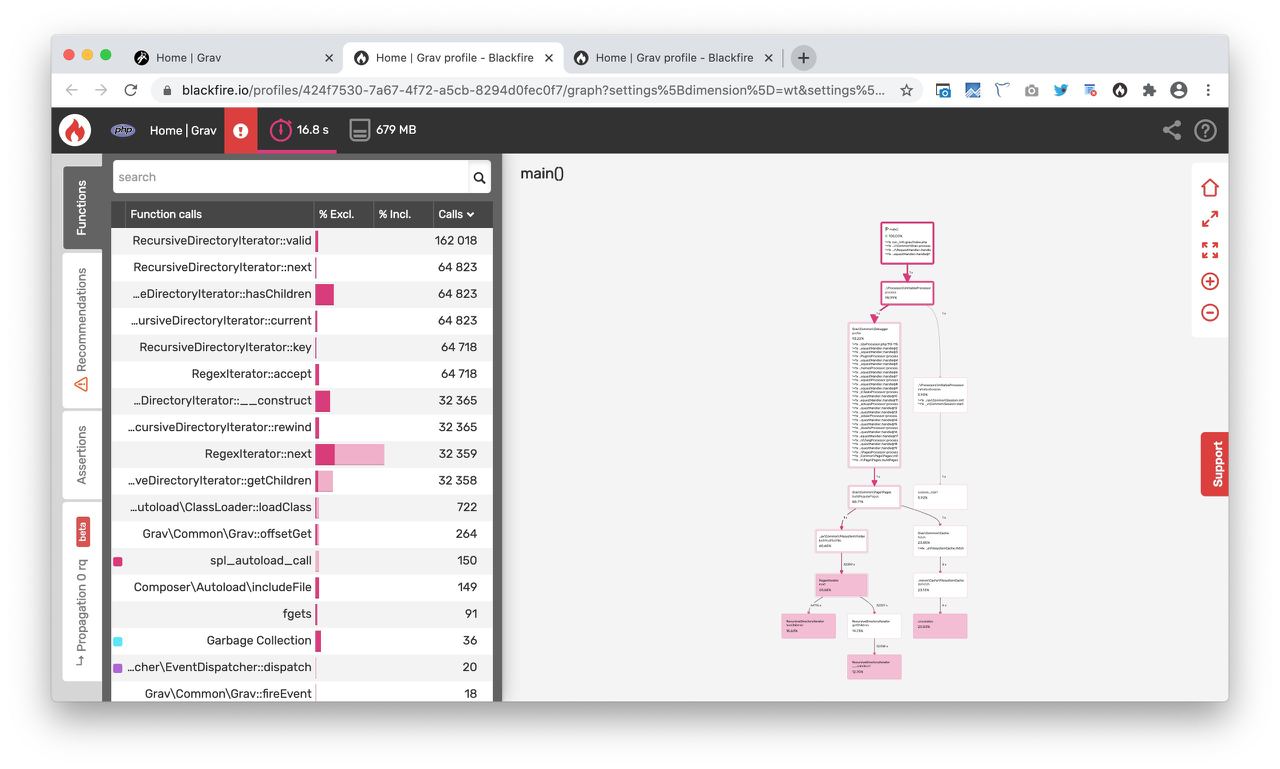Viewport: 1280px width, 769px height.
Task: Select the Grav\Common\Grav::offsetGet row
Action: point(302,534)
